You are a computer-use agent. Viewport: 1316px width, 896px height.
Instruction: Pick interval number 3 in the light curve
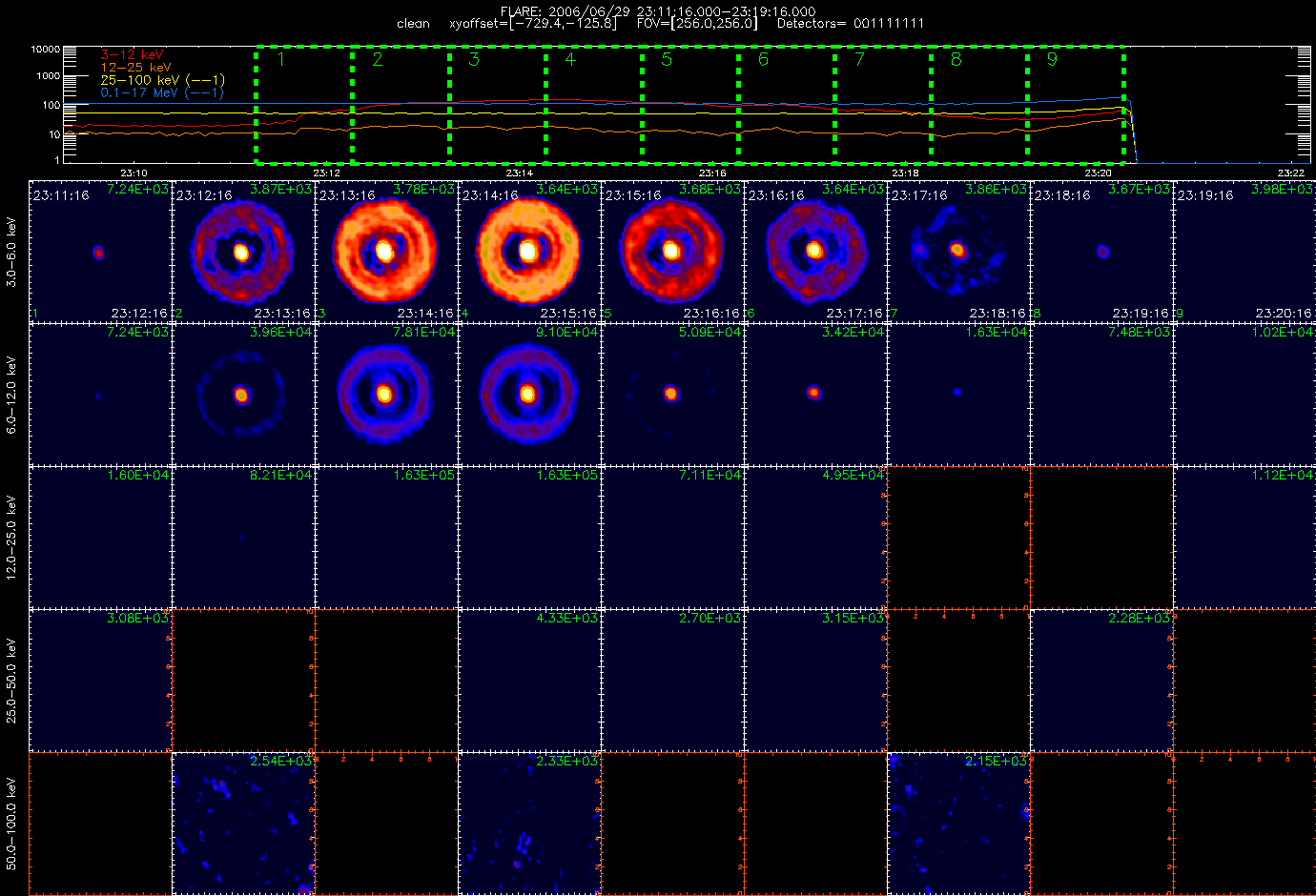pyautogui.click(x=474, y=59)
